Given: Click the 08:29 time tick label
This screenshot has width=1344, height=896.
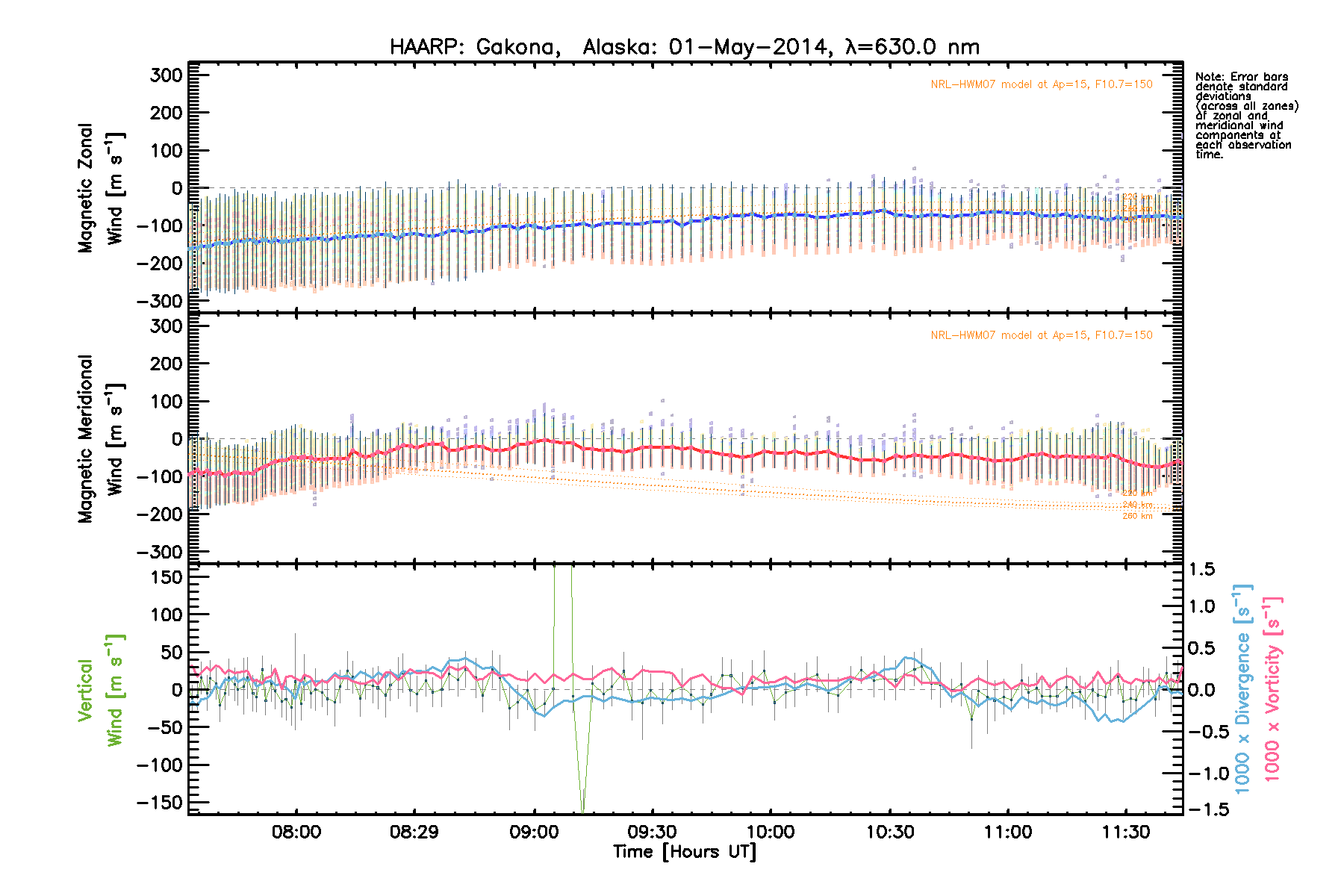Looking at the screenshot, I should (414, 832).
